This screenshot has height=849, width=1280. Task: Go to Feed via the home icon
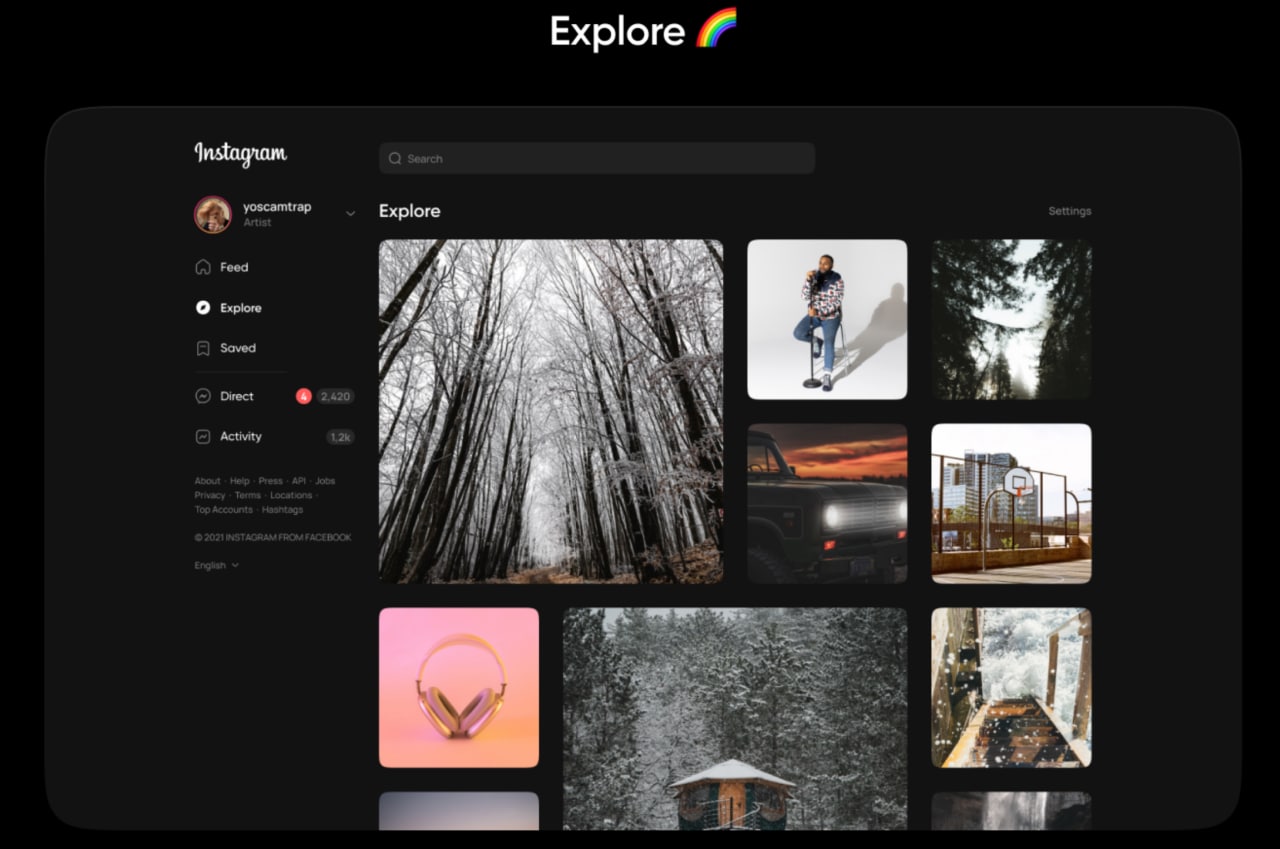coord(203,267)
